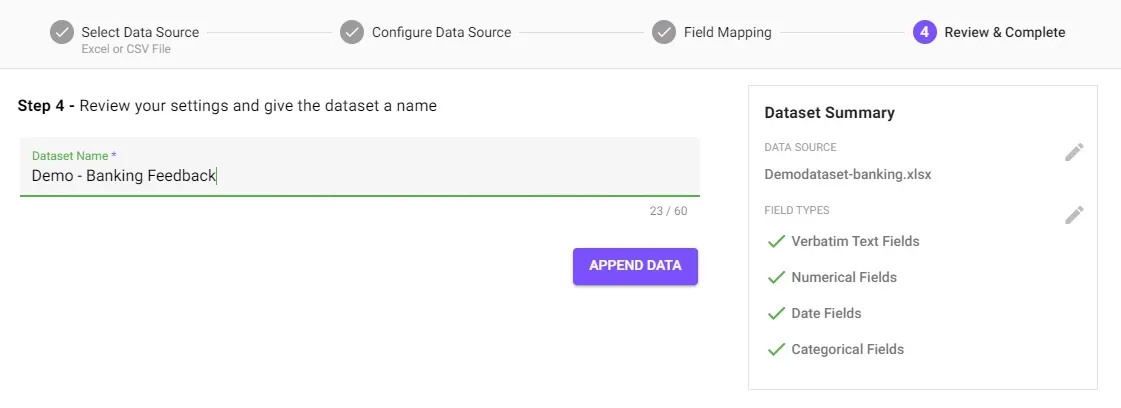
Task: Open the Field Mapping step label
Action: [x=727, y=32]
